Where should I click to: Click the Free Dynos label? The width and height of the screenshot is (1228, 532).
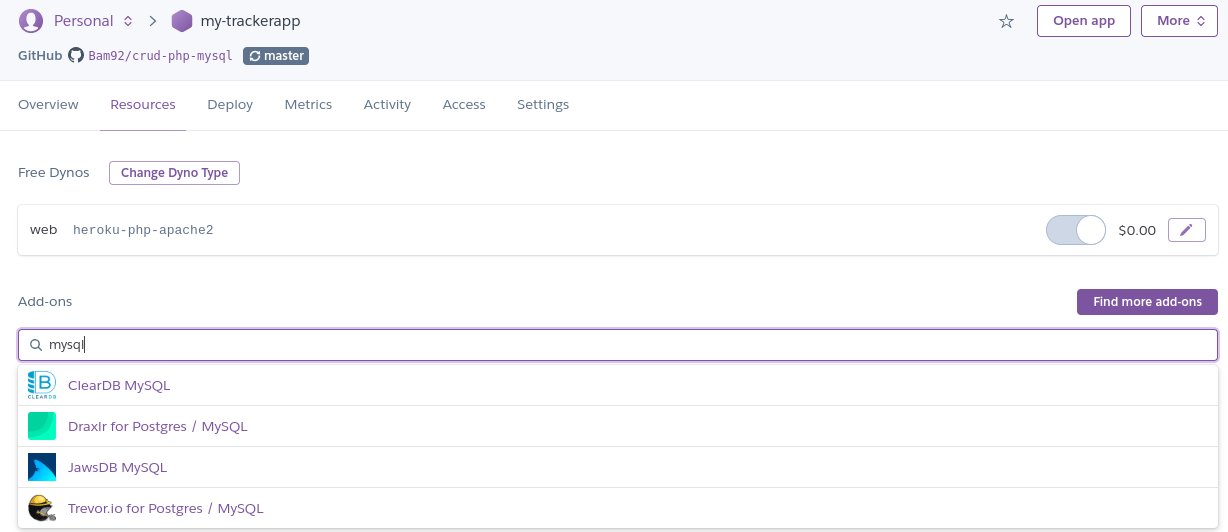54,173
